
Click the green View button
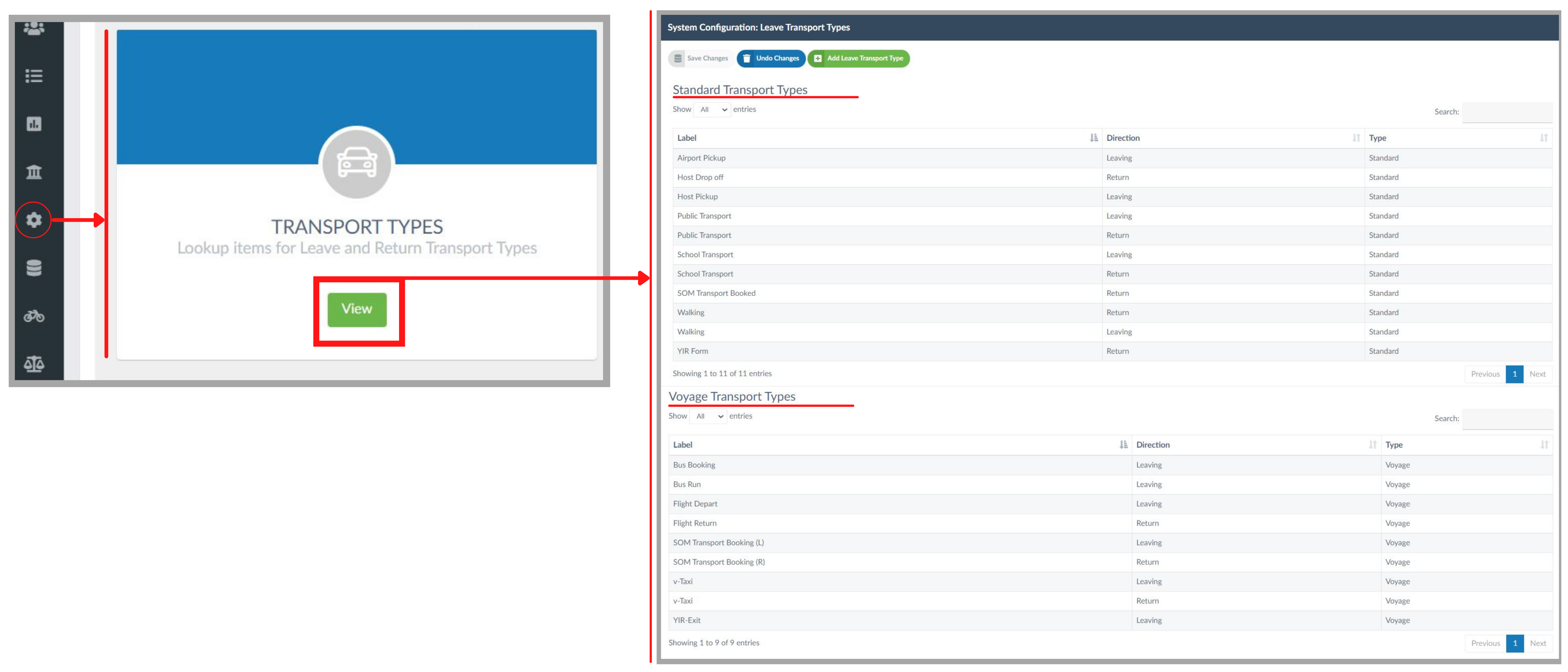pyautogui.click(x=357, y=309)
